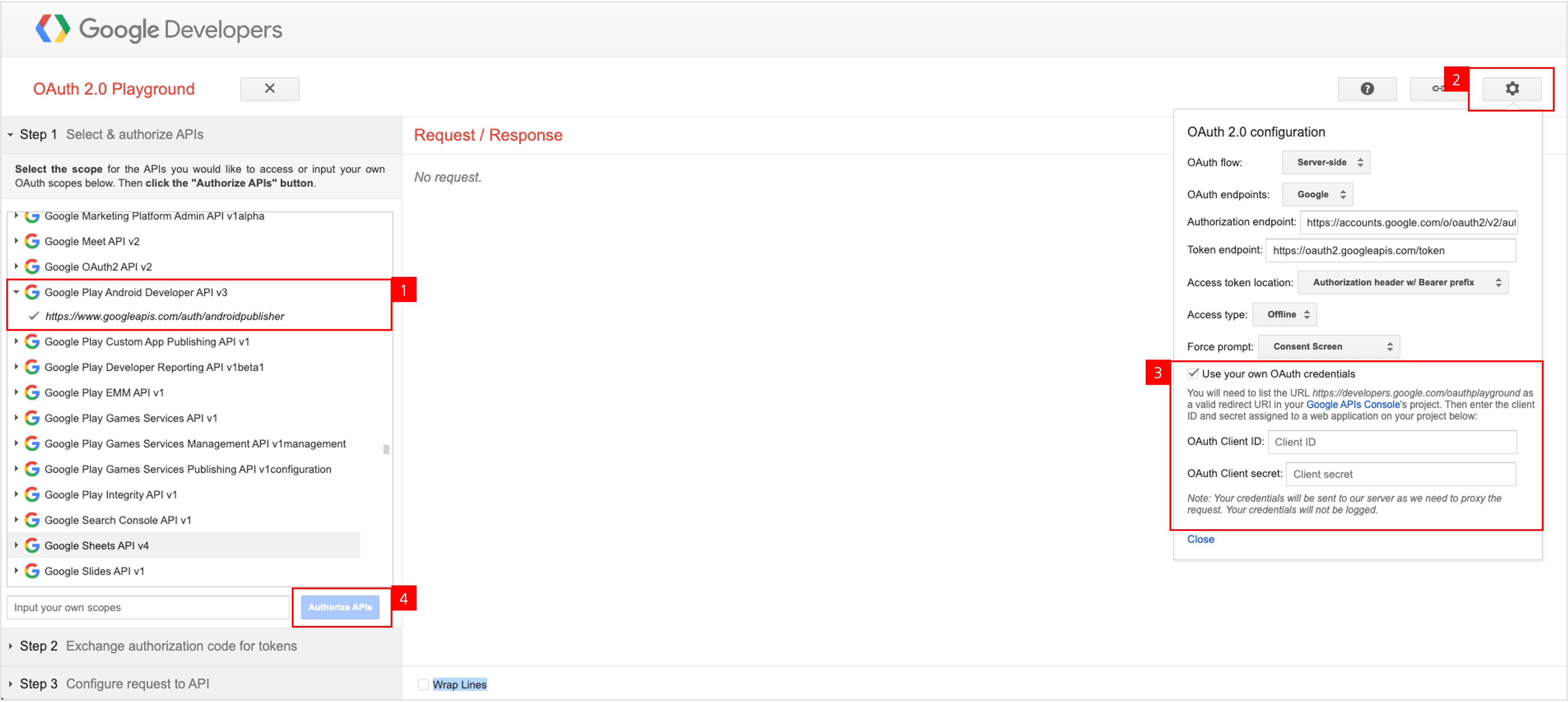Collapse Google Play Android Developer API v3
Screen dimensions: 1568x702
16,293
